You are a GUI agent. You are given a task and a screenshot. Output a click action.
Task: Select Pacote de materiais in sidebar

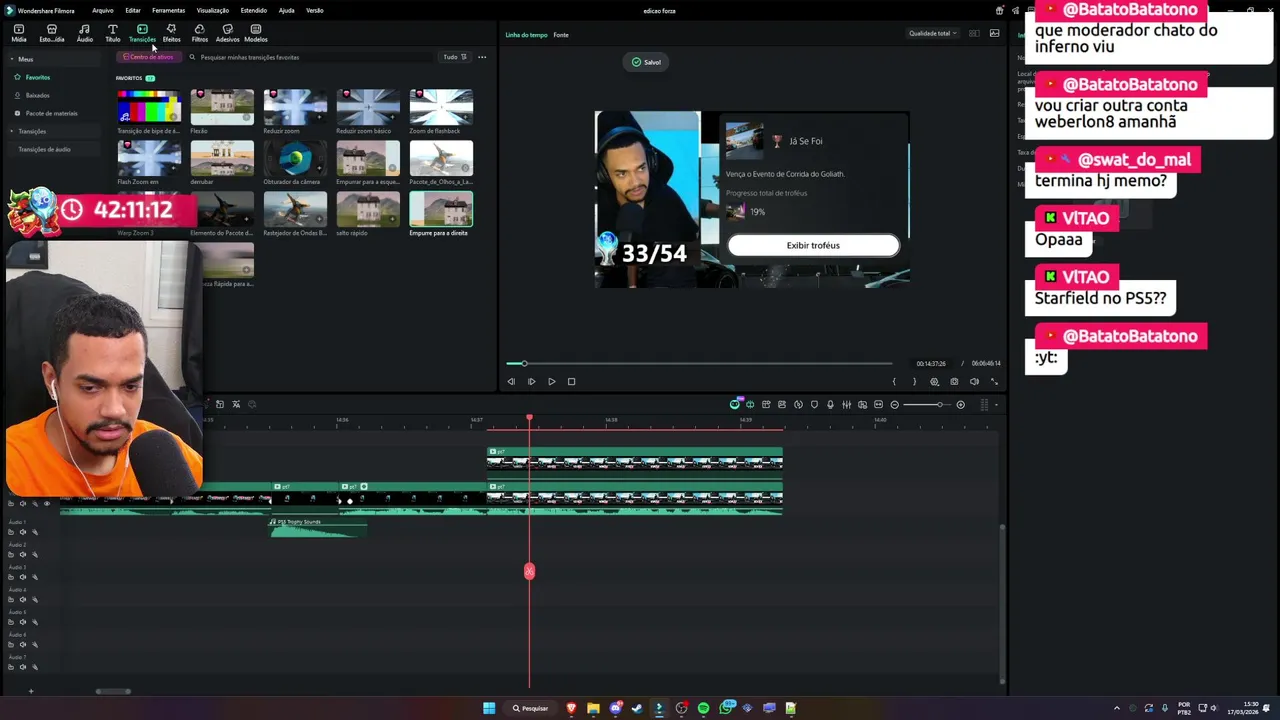(x=51, y=113)
